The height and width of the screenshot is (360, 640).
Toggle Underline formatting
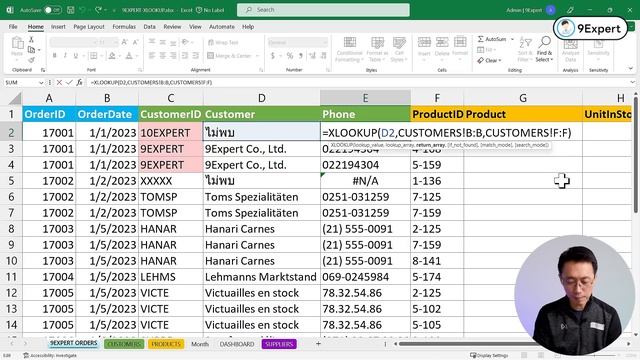(76, 56)
